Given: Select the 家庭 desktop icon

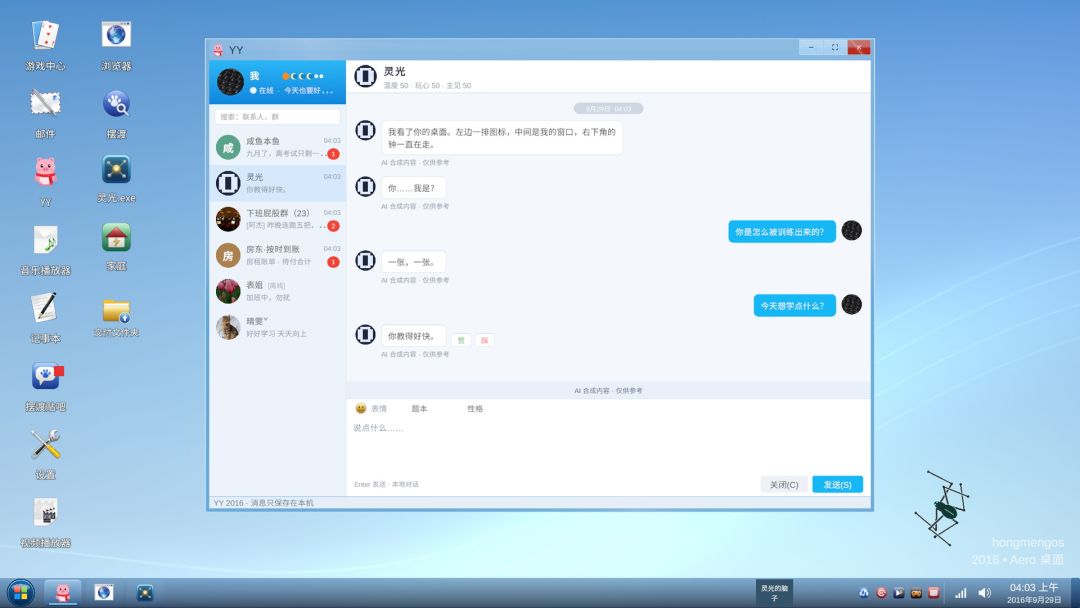Looking at the screenshot, I should pyautogui.click(x=116, y=247).
